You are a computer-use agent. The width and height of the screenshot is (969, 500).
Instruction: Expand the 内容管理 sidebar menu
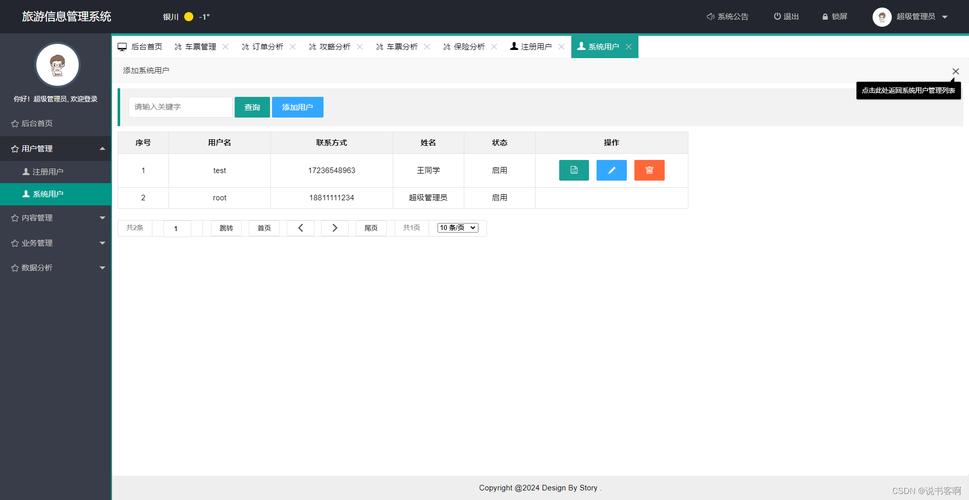coord(55,218)
